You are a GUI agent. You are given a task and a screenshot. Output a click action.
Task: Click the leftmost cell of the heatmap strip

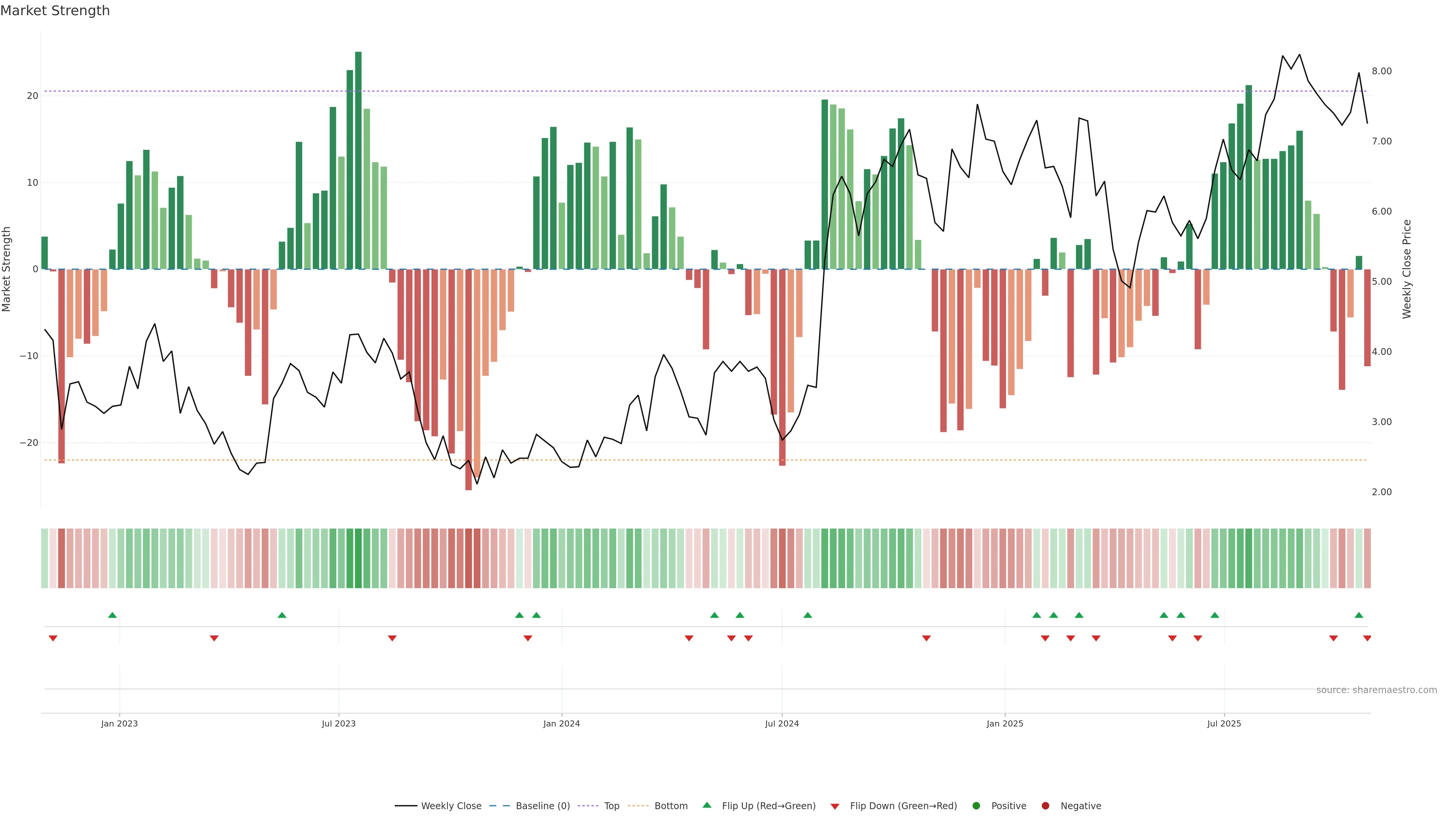[45, 558]
